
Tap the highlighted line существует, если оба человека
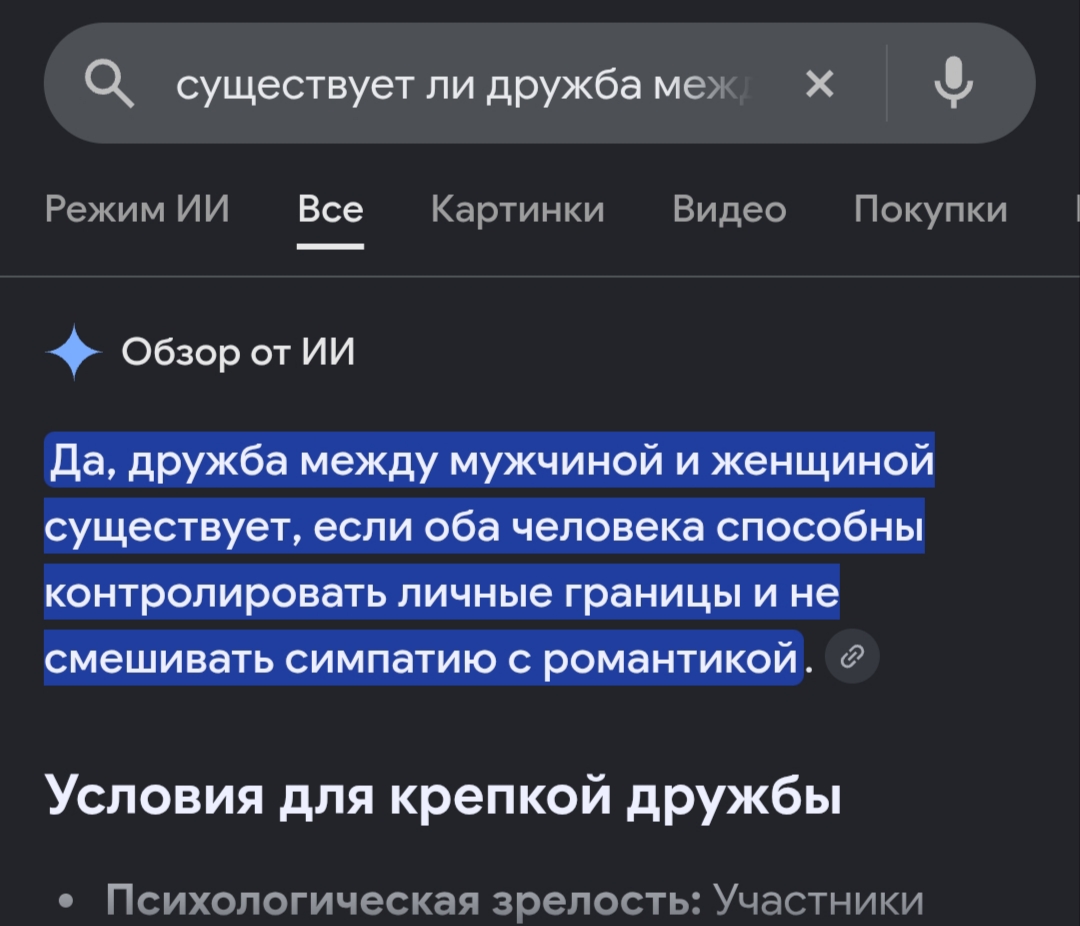[484, 526]
